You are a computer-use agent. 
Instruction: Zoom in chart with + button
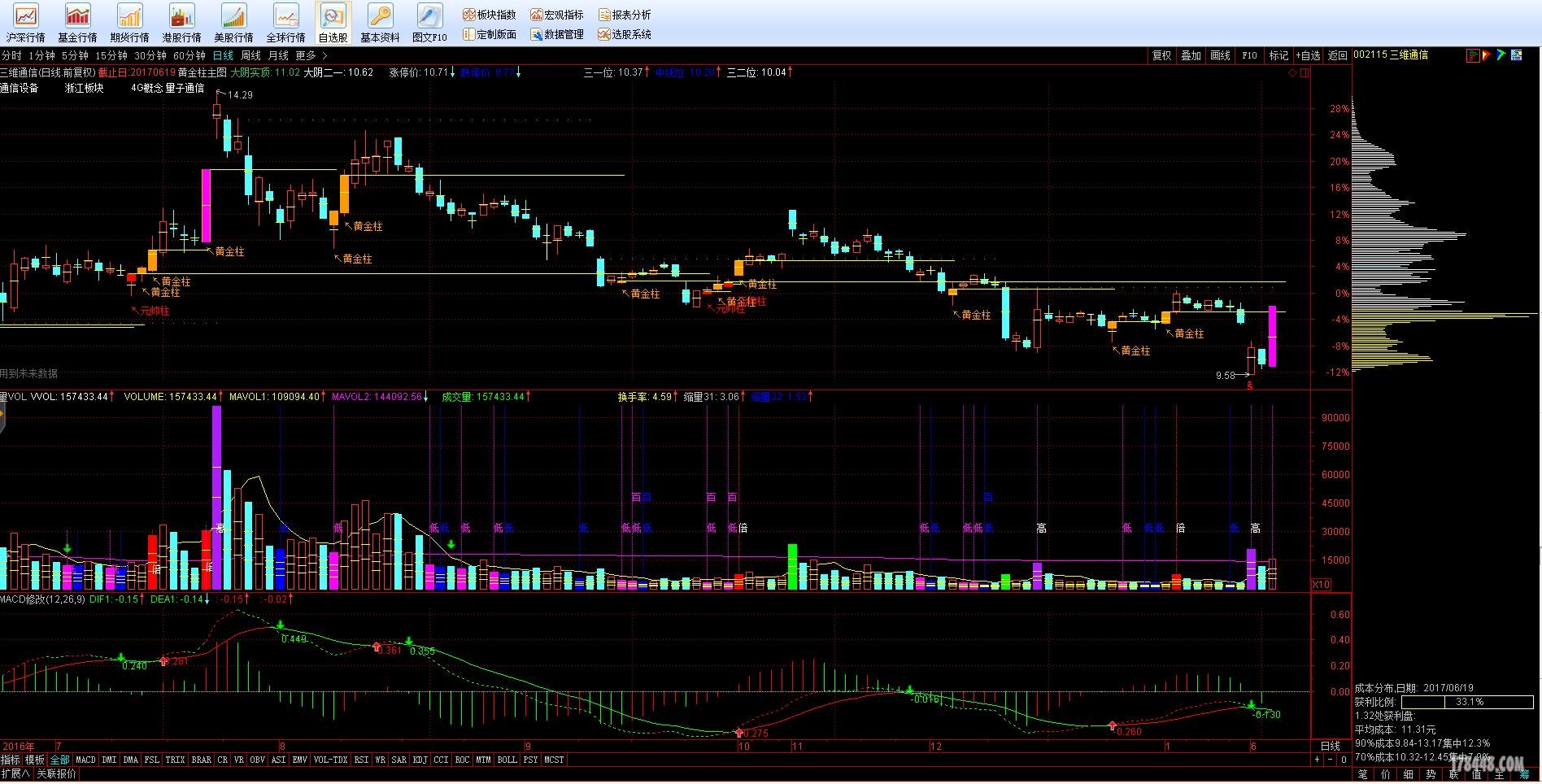[x=1317, y=760]
